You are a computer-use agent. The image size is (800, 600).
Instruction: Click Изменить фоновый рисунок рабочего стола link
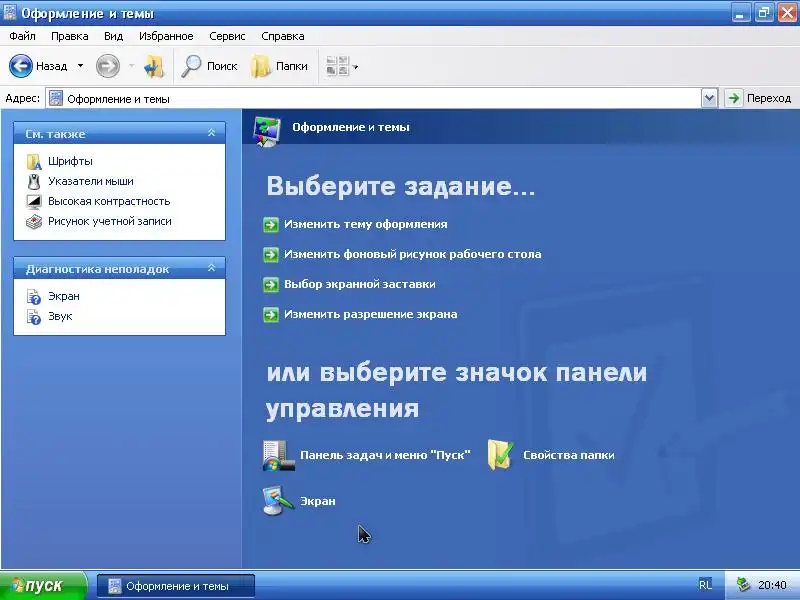tap(412, 255)
